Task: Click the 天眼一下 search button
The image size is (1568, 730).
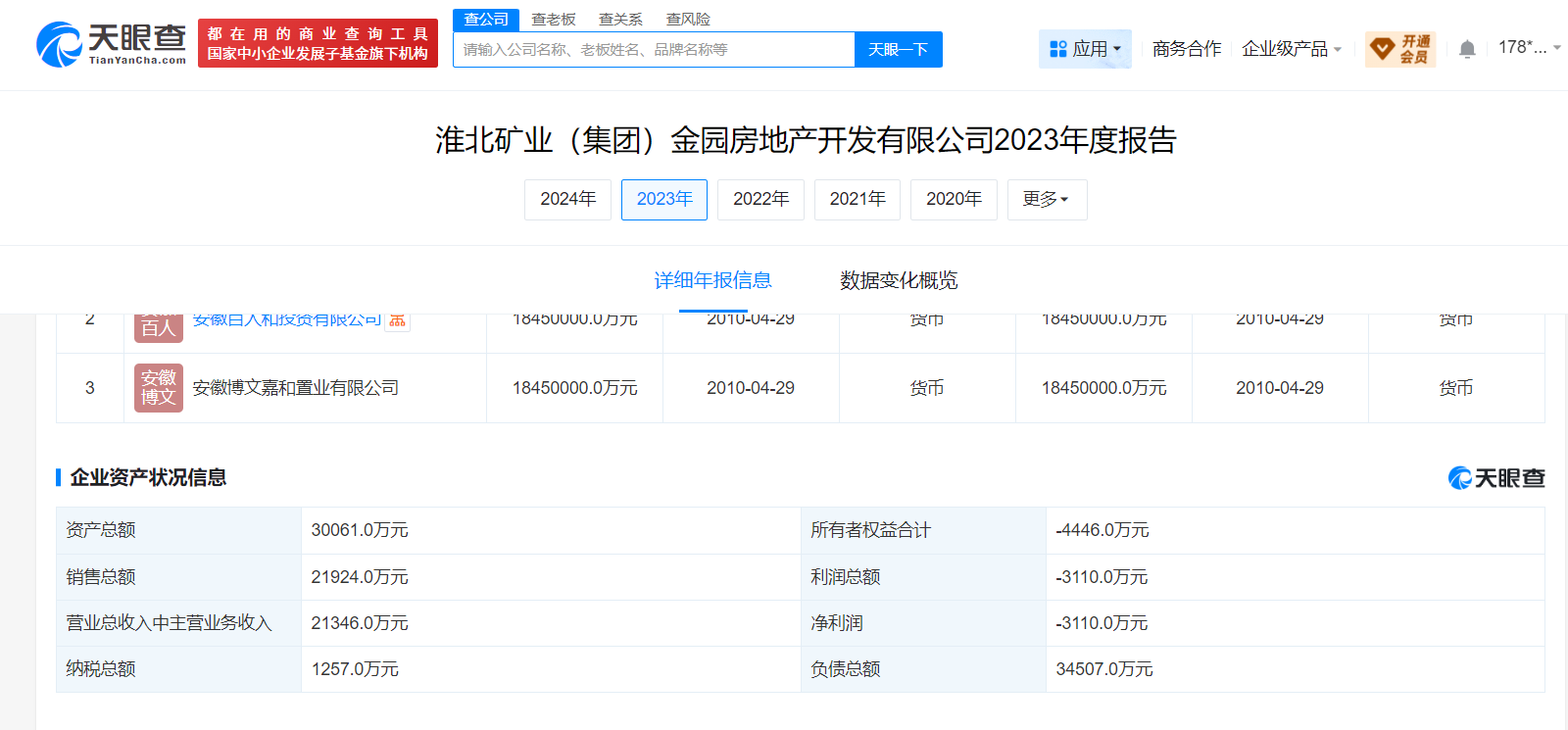Action: click(x=899, y=50)
